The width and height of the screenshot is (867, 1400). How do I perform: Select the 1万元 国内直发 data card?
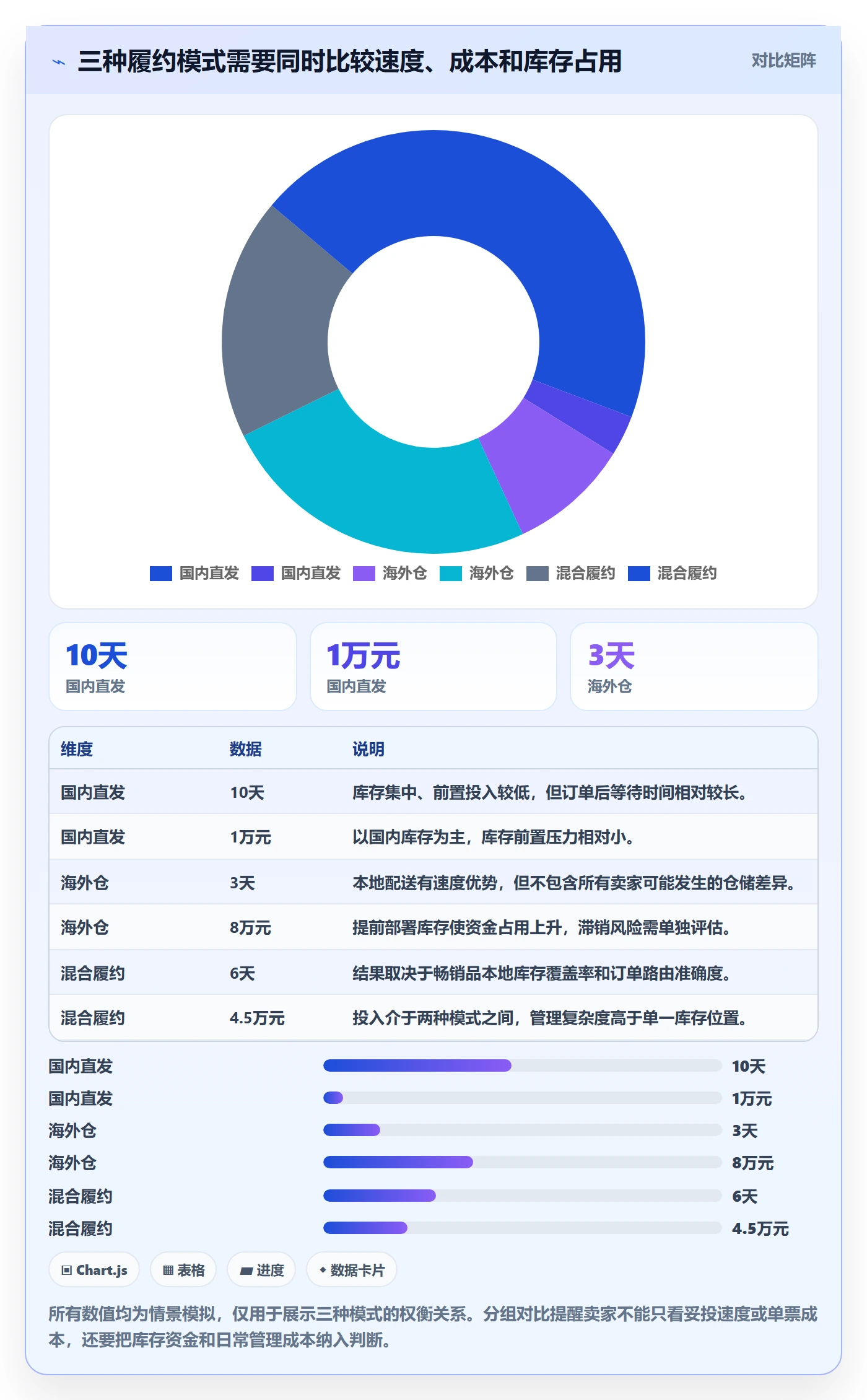click(434, 667)
